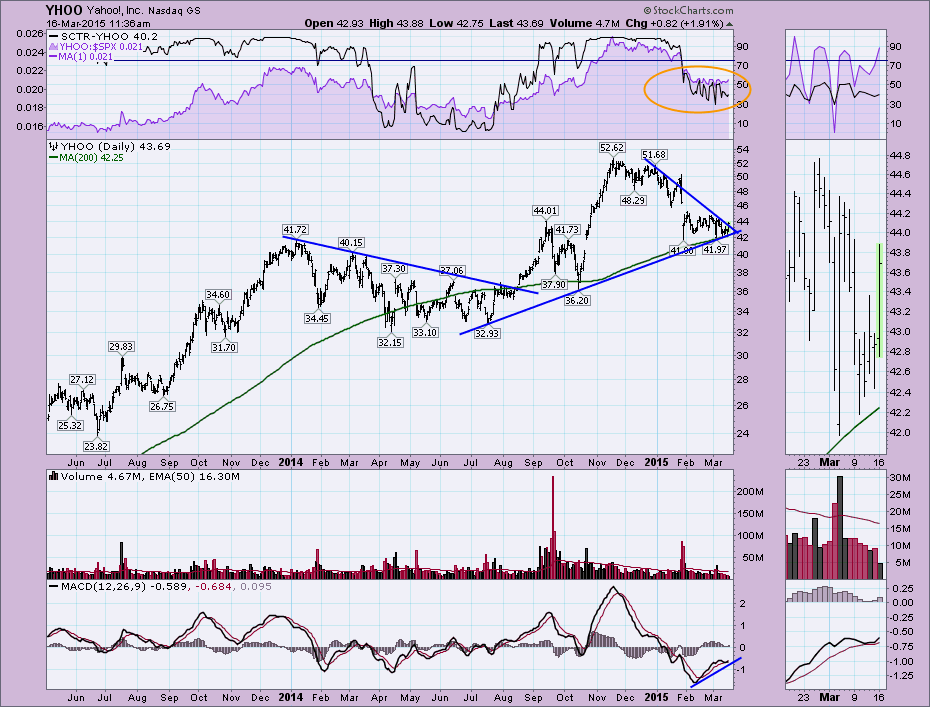Image resolution: width=930 pixels, height=707 pixels.
Task: Click the Volume 4.67M, EMA(50) 16.30M legend
Action: [150, 476]
